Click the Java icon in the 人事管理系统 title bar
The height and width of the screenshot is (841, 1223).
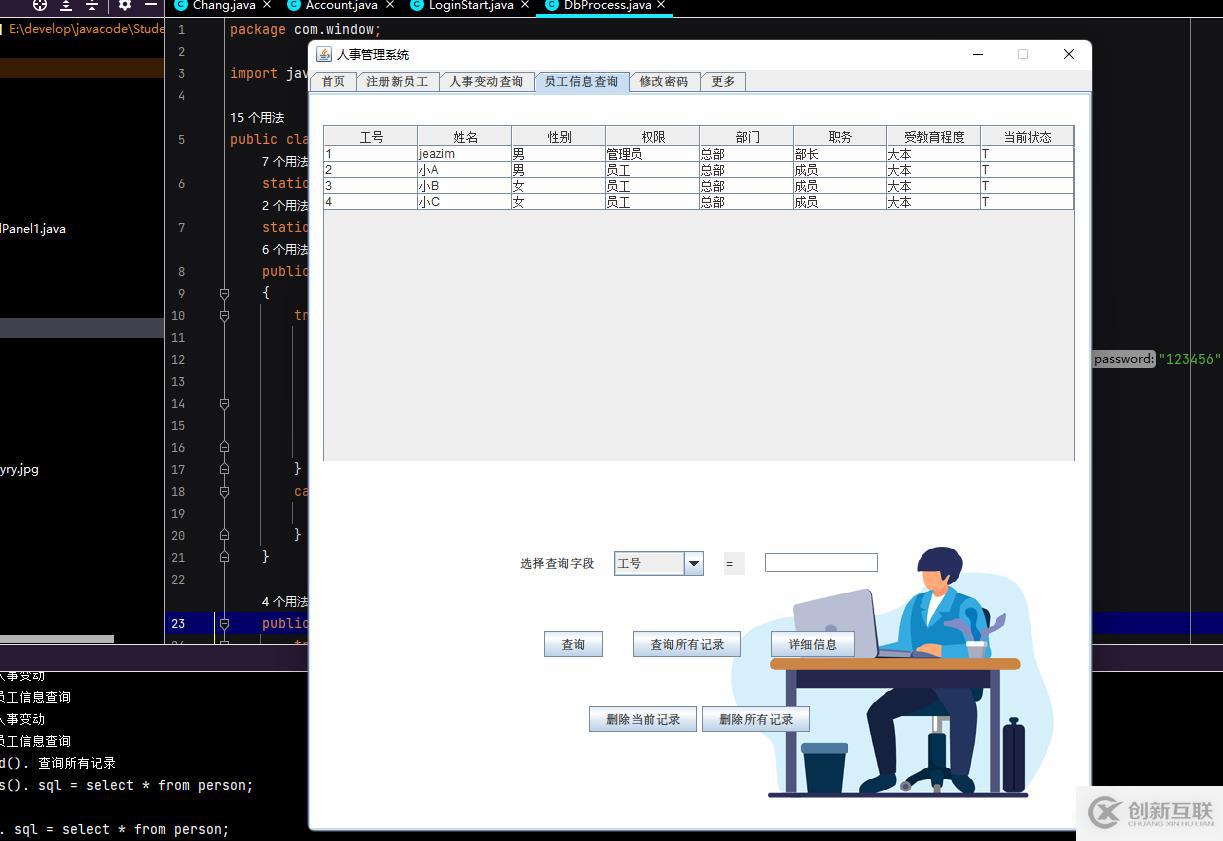point(324,54)
